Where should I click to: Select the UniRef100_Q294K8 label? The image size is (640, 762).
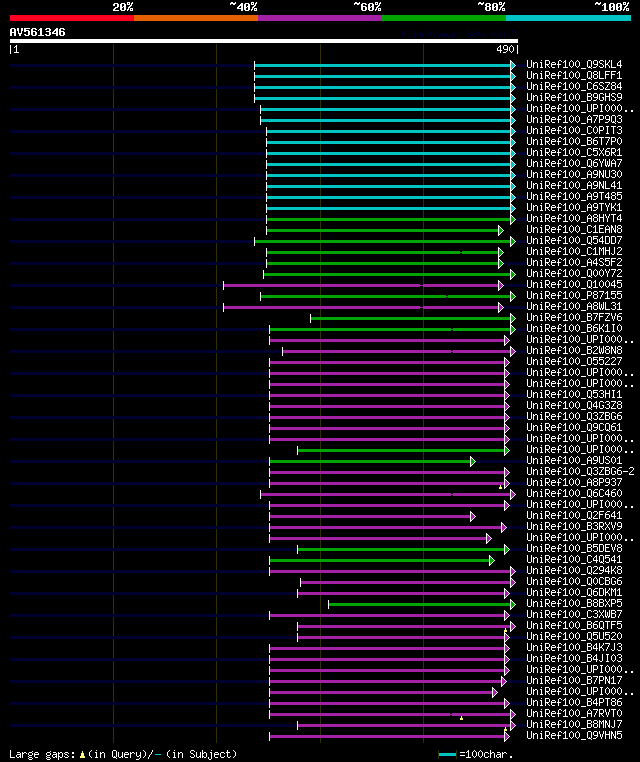574,570
